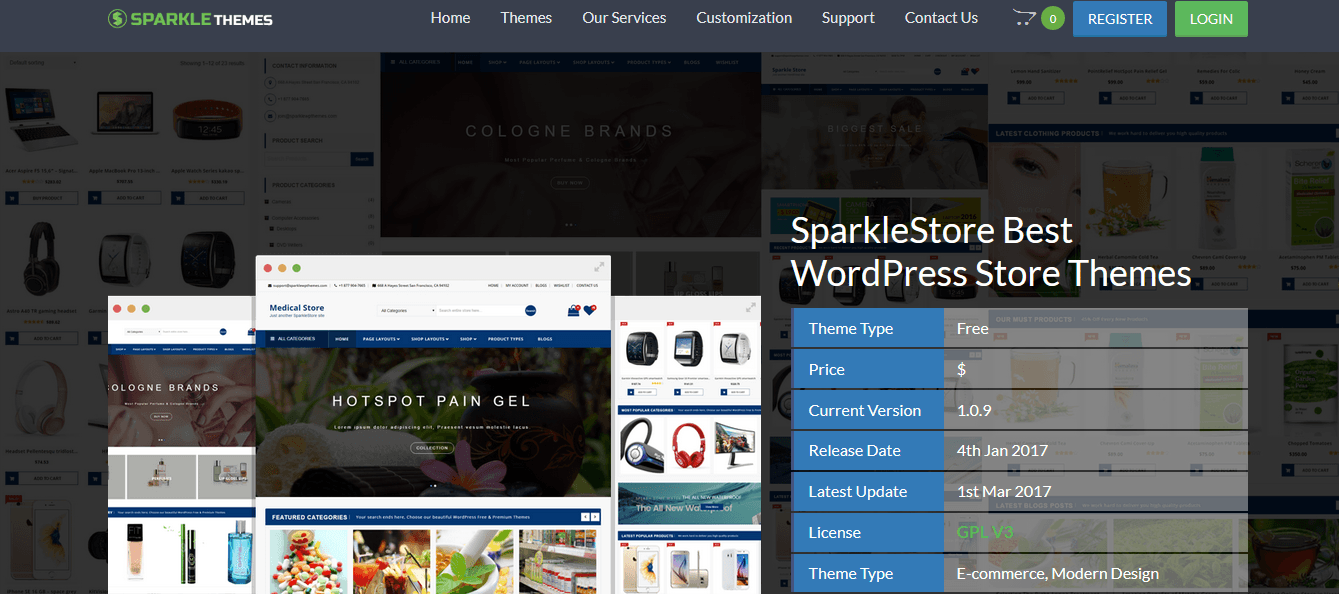Click the green cart count badge

(x=1052, y=18)
